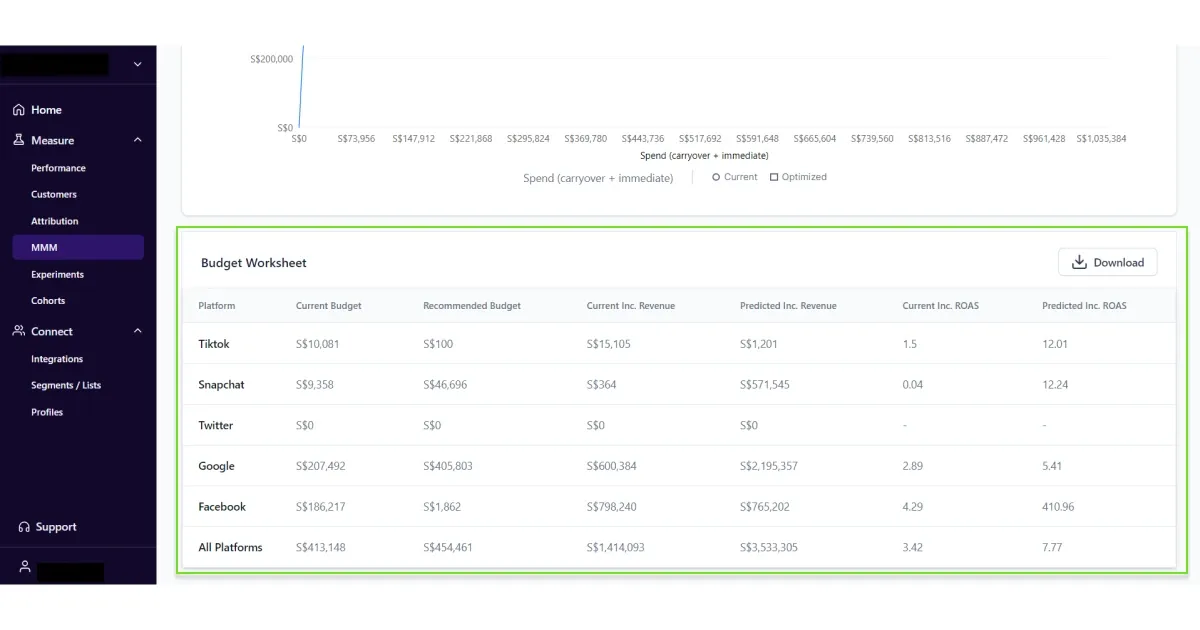1200x630 pixels.
Task: Click Snapchat predicted revenue S$571,545
Action: point(765,385)
